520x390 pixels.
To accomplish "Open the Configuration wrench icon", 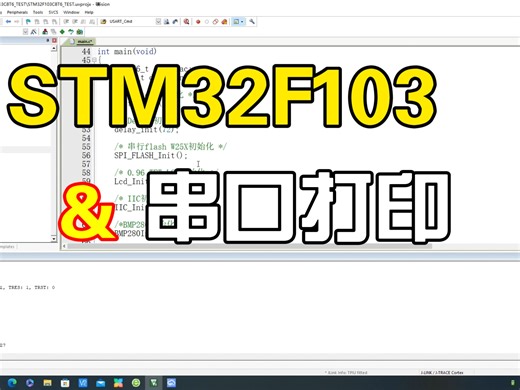I will [x=252, y=22].
